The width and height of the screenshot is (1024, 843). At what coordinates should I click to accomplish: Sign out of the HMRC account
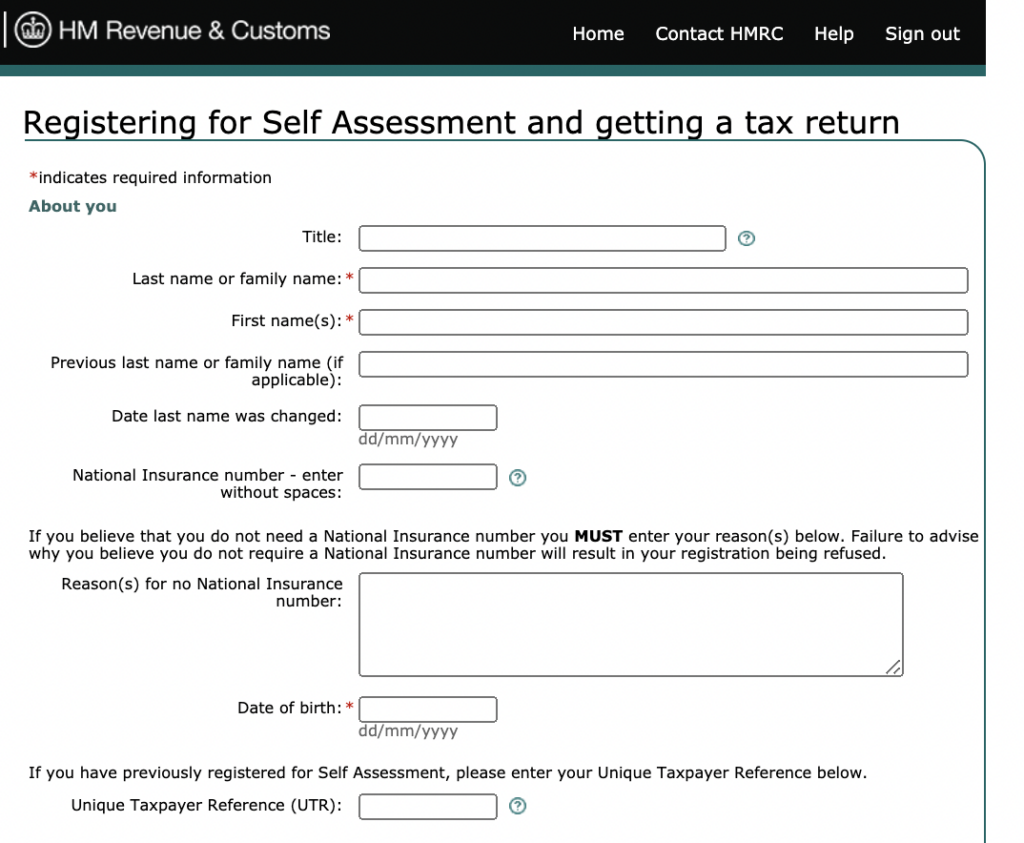[x=921, y=33]
